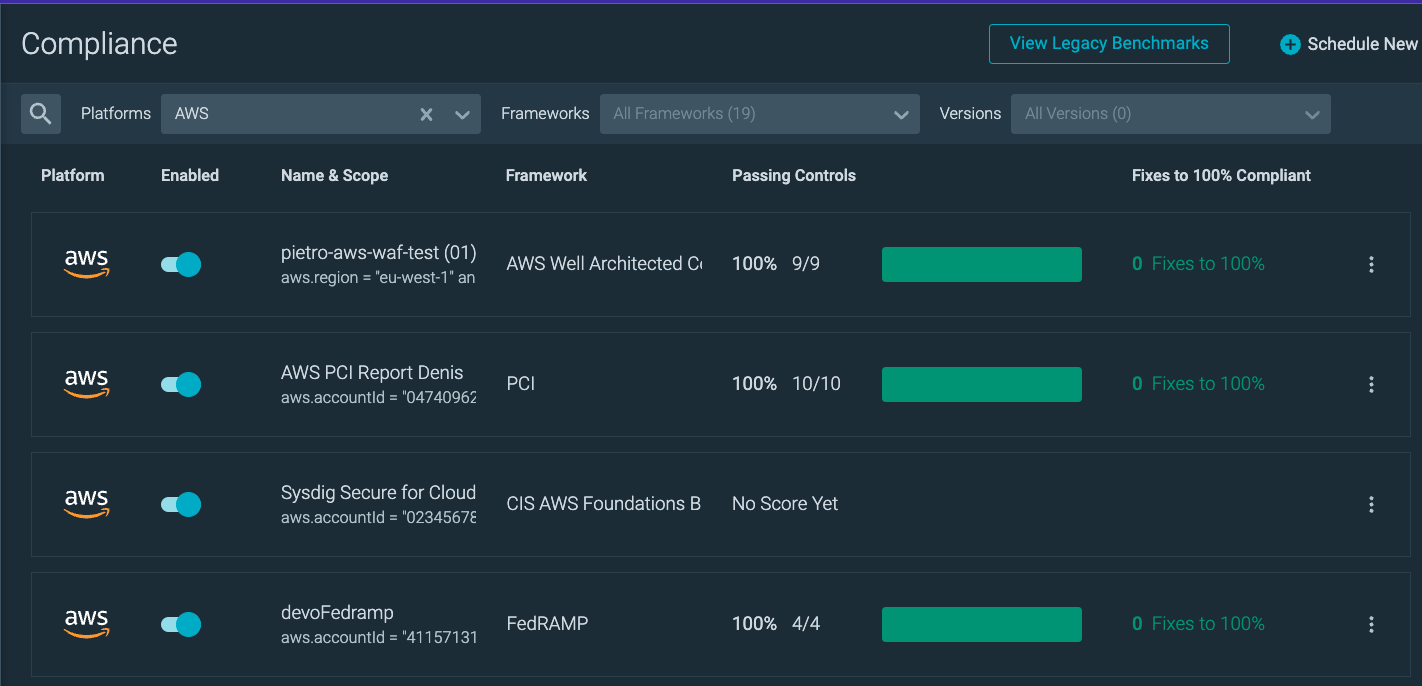Open kebab menu for AWS PCI Report Denis
Image resolution: width=1422 pixels, height=686 pixels.
[x=1371, y=384]
